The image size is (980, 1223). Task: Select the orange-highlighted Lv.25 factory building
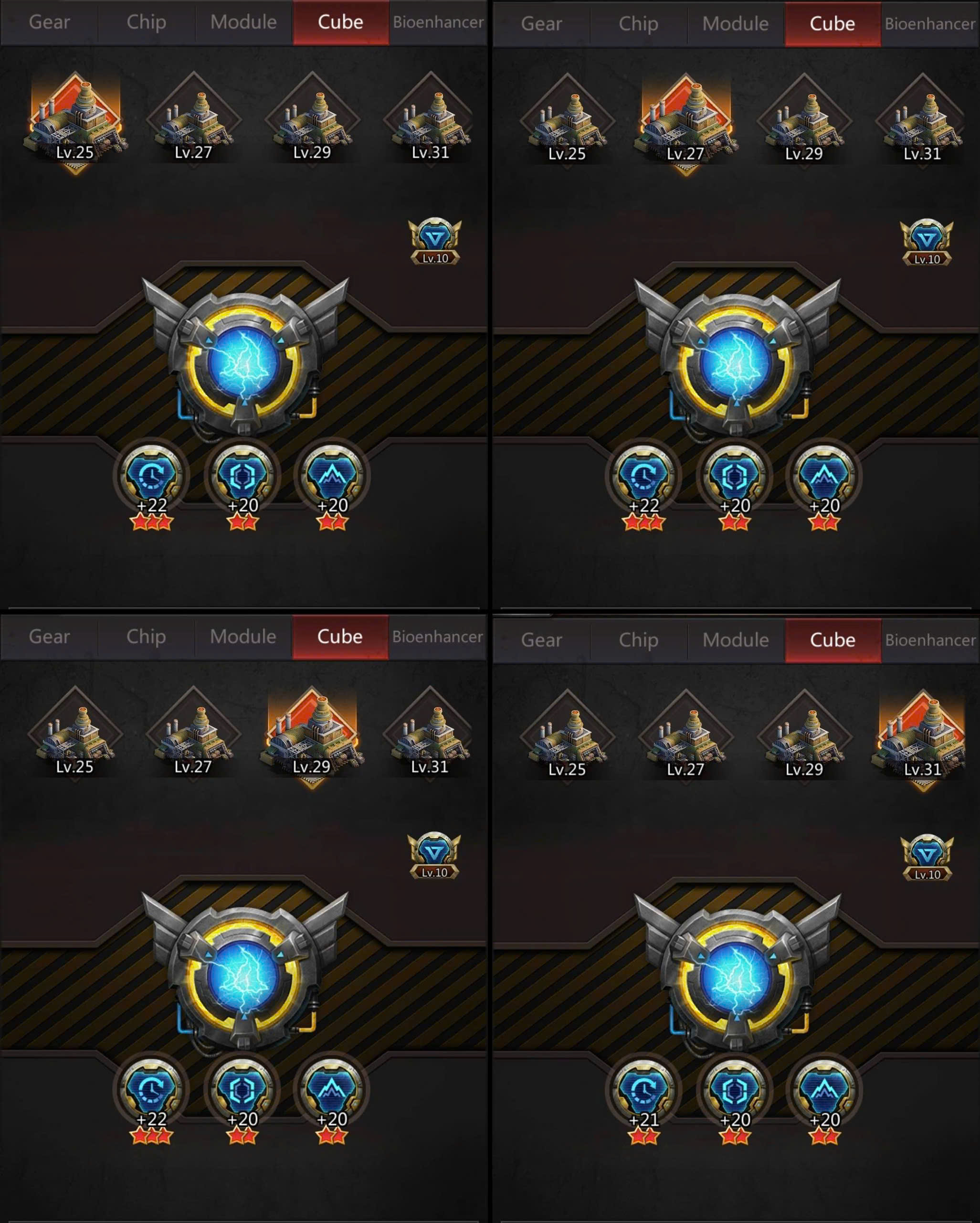coord(75,121)
